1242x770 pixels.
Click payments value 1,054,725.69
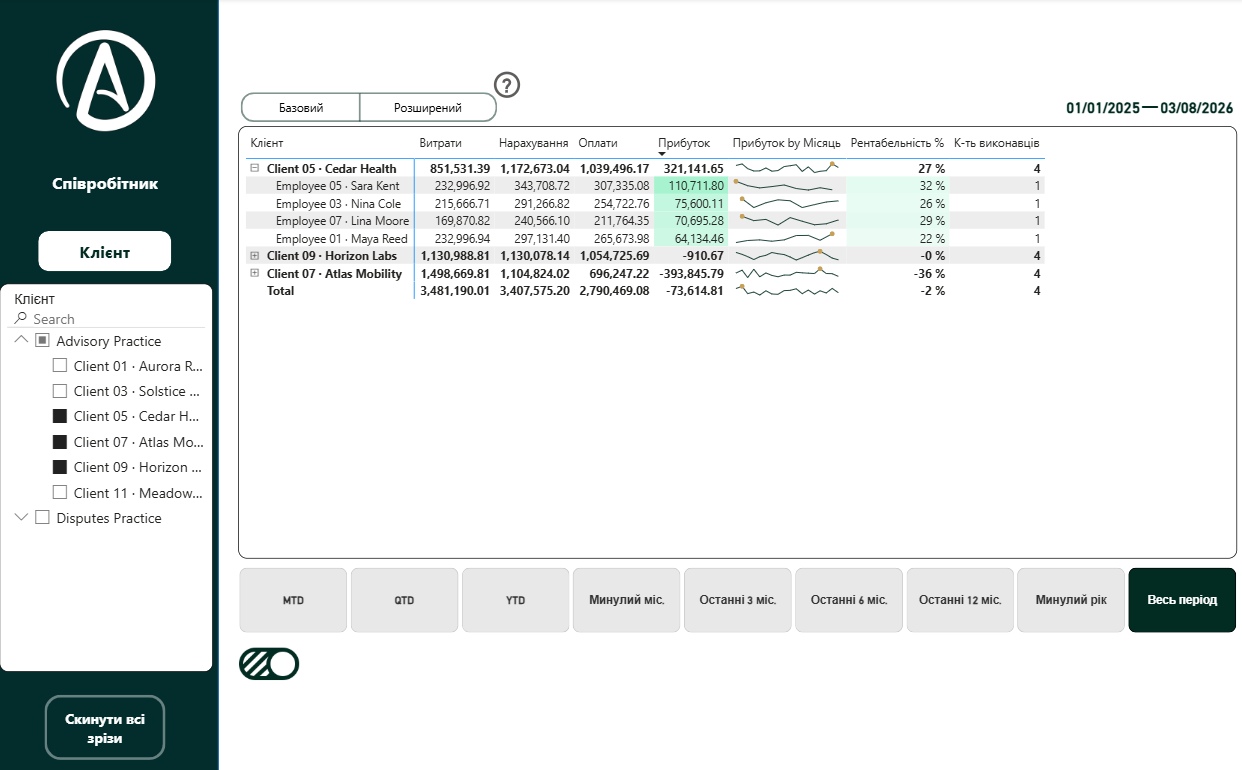tap(614, 256)
